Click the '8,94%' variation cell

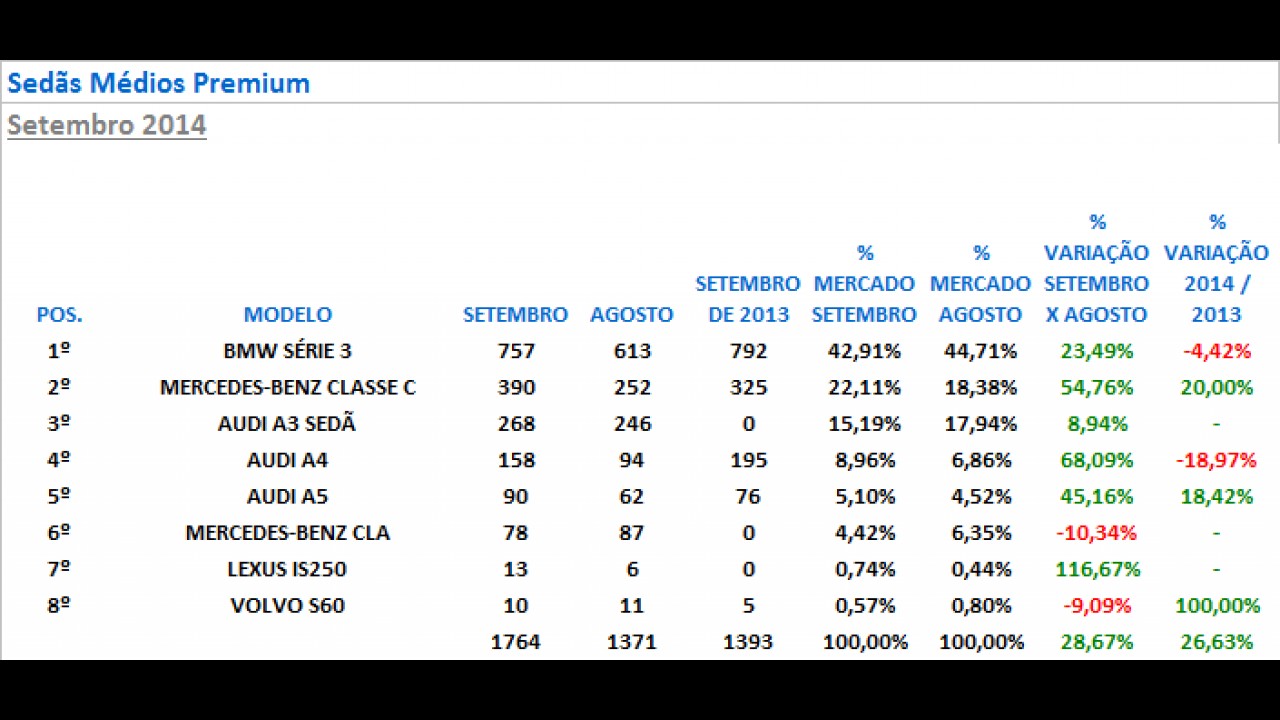coord(1097,424)
